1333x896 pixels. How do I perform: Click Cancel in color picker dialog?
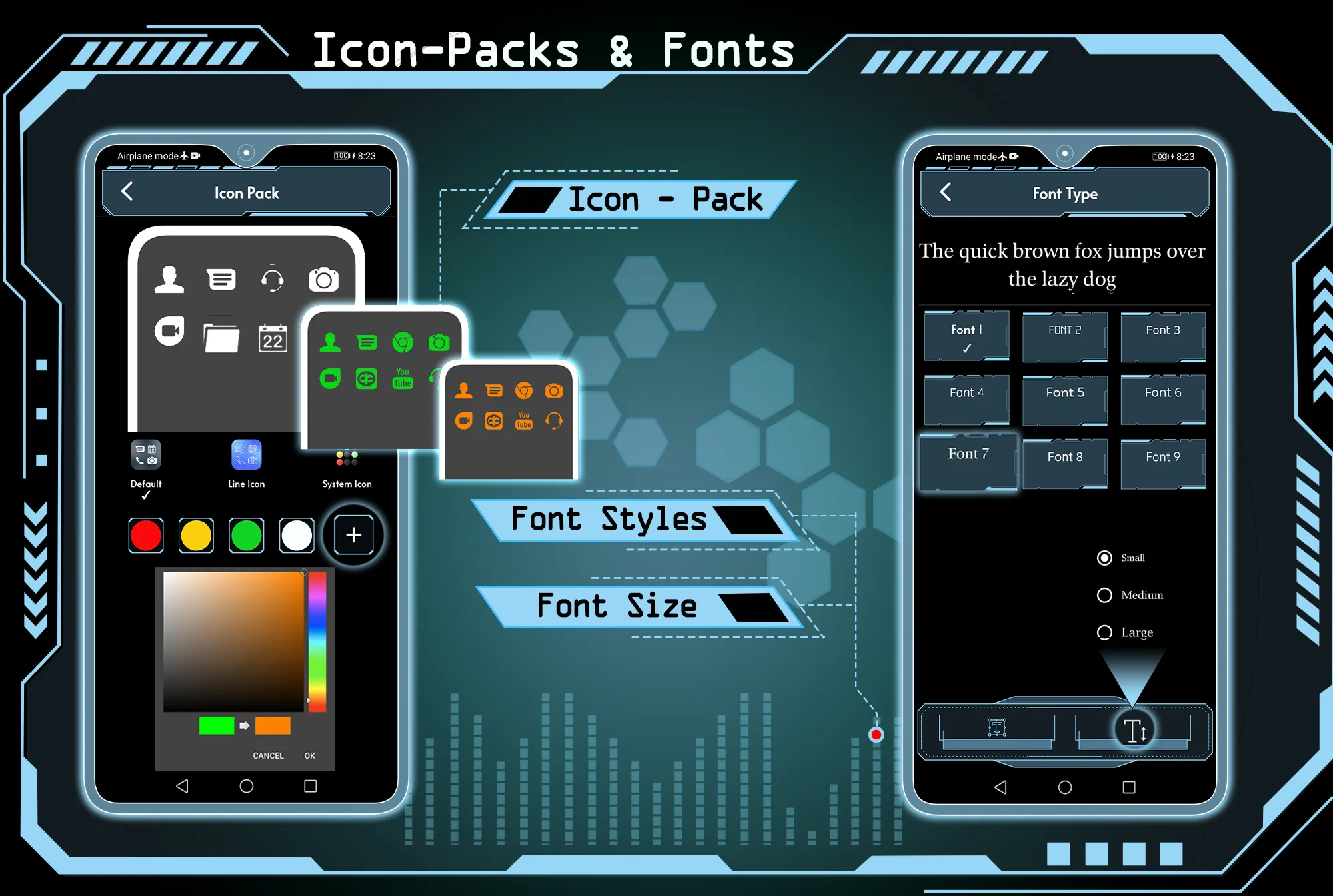click(266, 755)
